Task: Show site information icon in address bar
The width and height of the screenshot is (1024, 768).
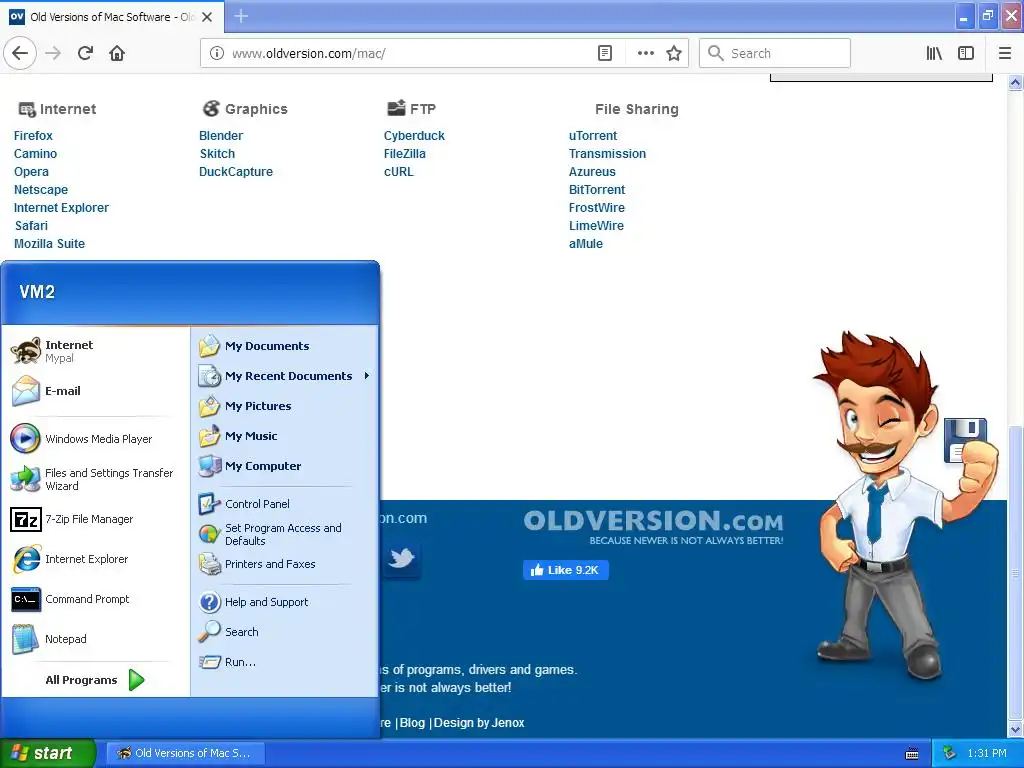Action: tap(217, 53)
